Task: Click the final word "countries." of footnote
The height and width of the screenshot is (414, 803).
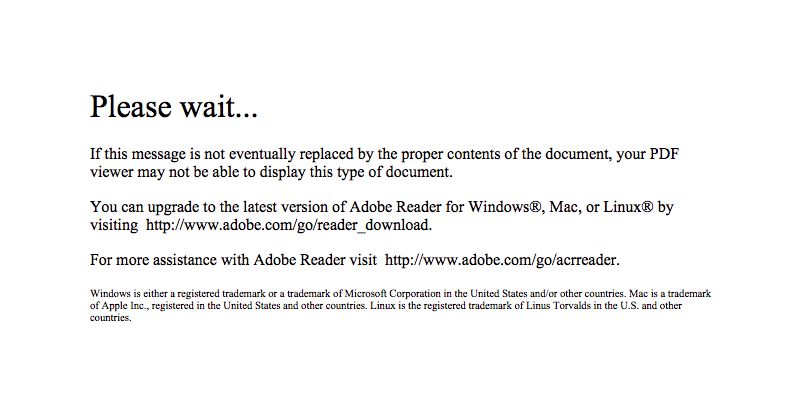Action: click(x=111, y=318)
